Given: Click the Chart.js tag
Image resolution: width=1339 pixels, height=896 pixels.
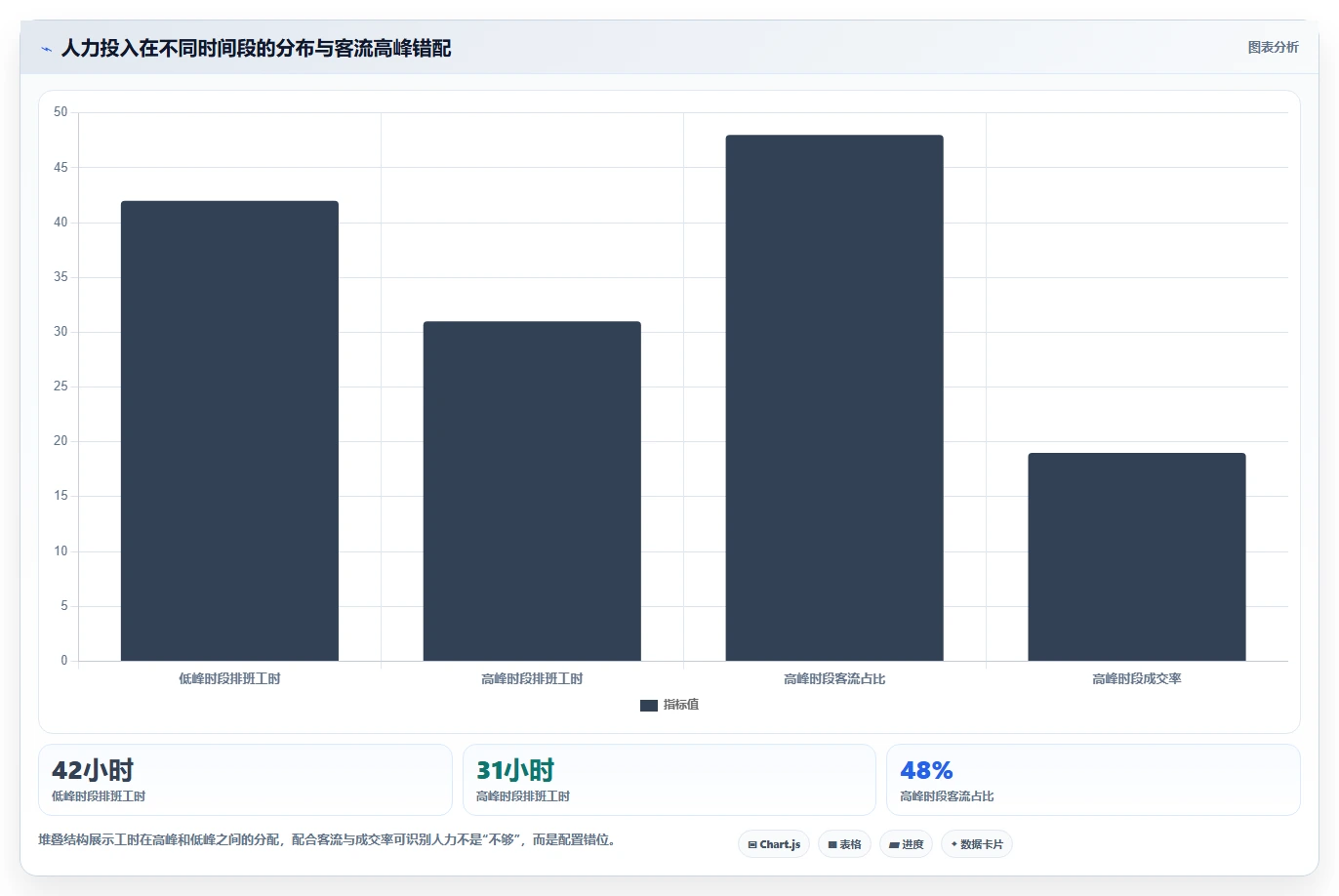Looking at the screenshot, I should click(x=774, y=844).
